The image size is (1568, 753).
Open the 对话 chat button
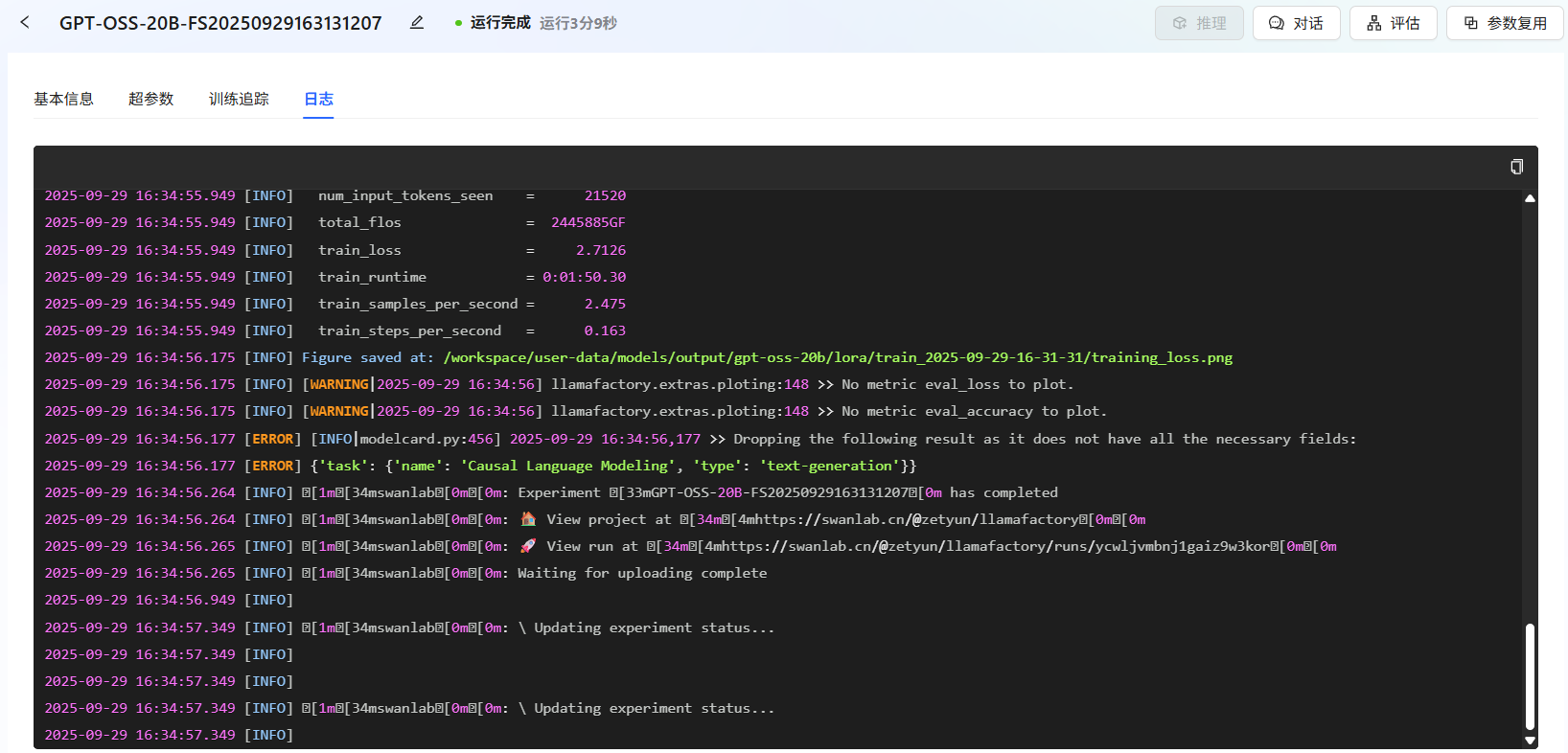(x=1296, y=23)
